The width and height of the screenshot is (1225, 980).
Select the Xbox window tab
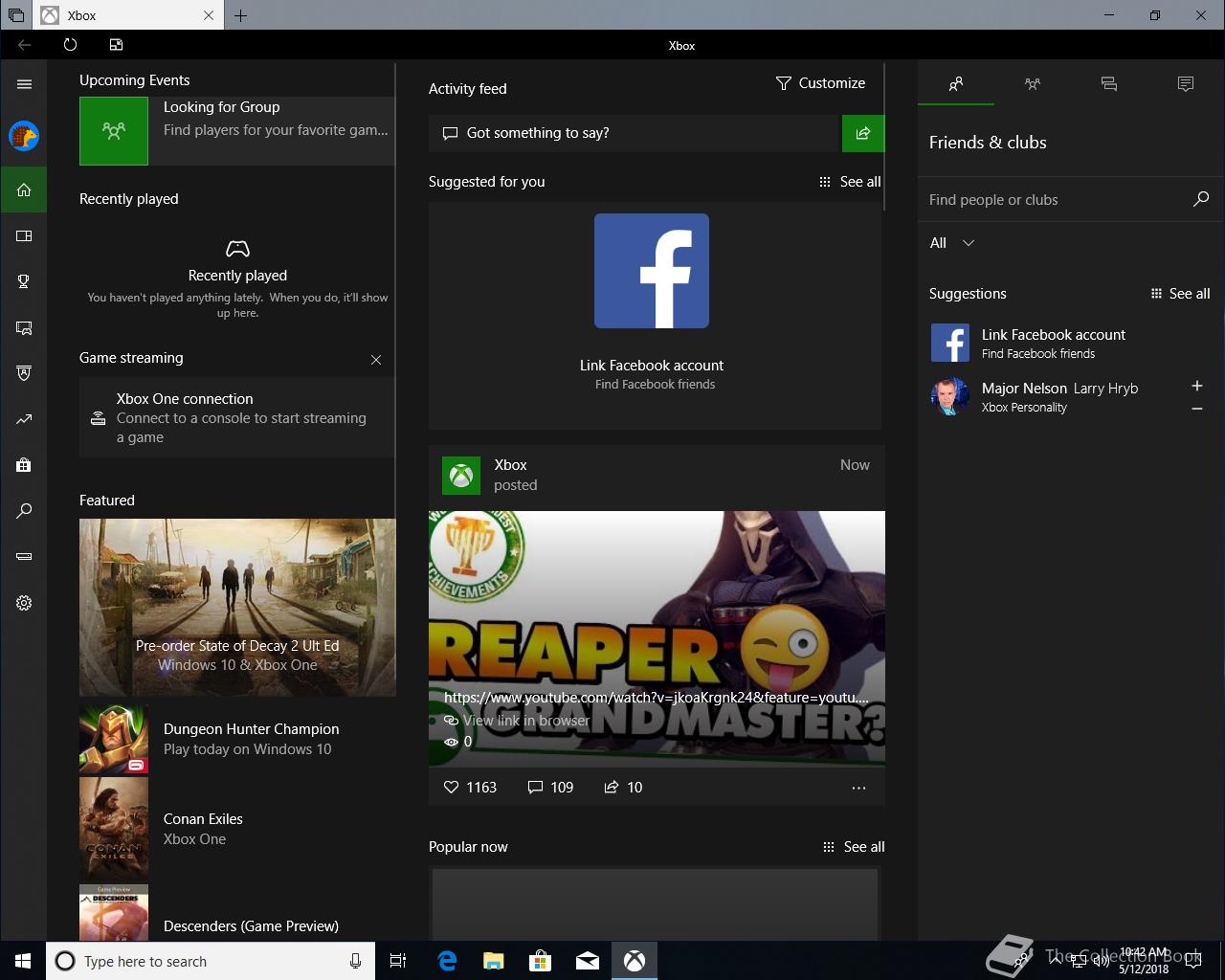tap(129, 15)
